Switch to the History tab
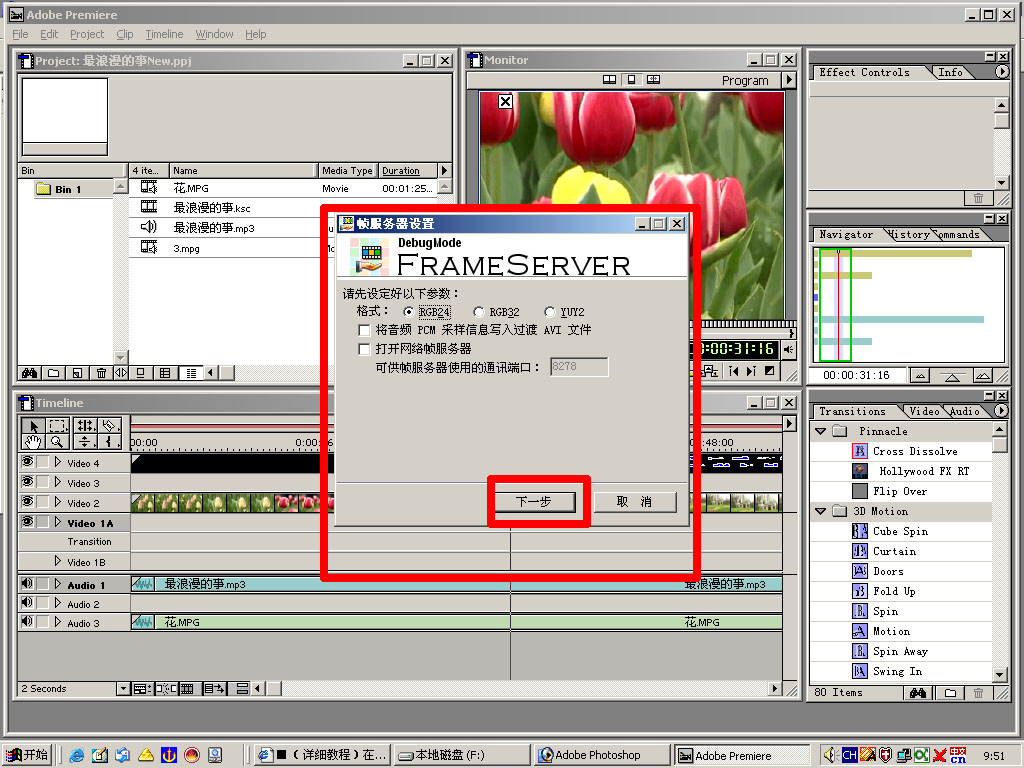 908,234
